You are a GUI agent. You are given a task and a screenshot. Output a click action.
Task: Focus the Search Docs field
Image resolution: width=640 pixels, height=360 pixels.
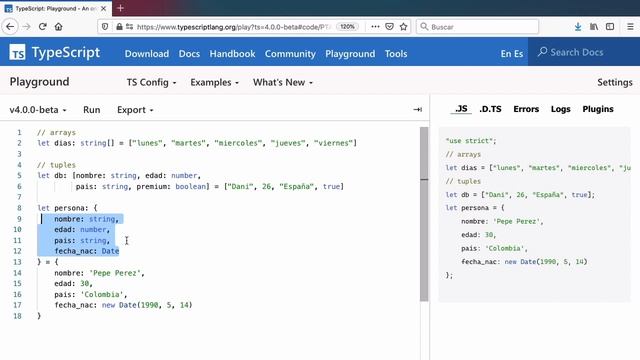584,52
